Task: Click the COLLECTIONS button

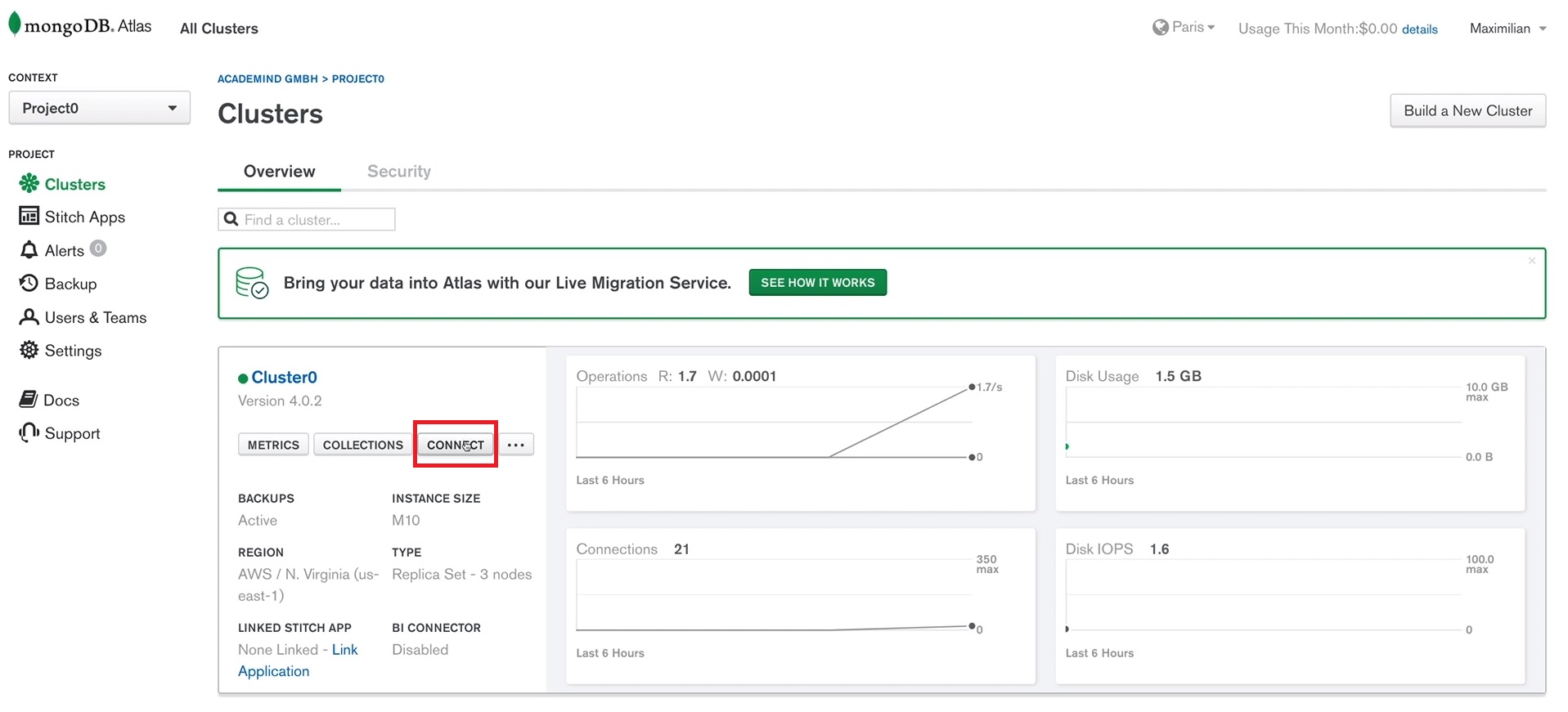Action: (x=362, y=445)
